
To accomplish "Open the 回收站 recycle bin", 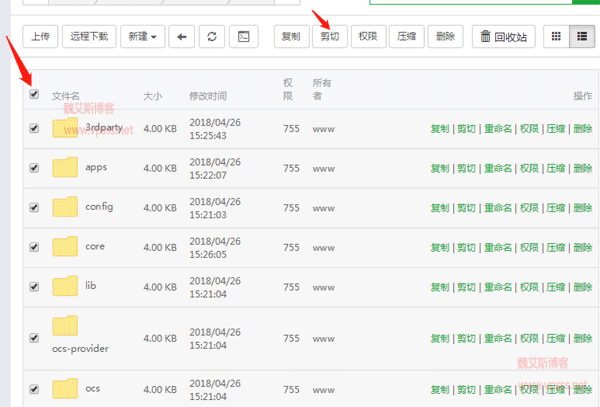I will [x=505, y=37].
